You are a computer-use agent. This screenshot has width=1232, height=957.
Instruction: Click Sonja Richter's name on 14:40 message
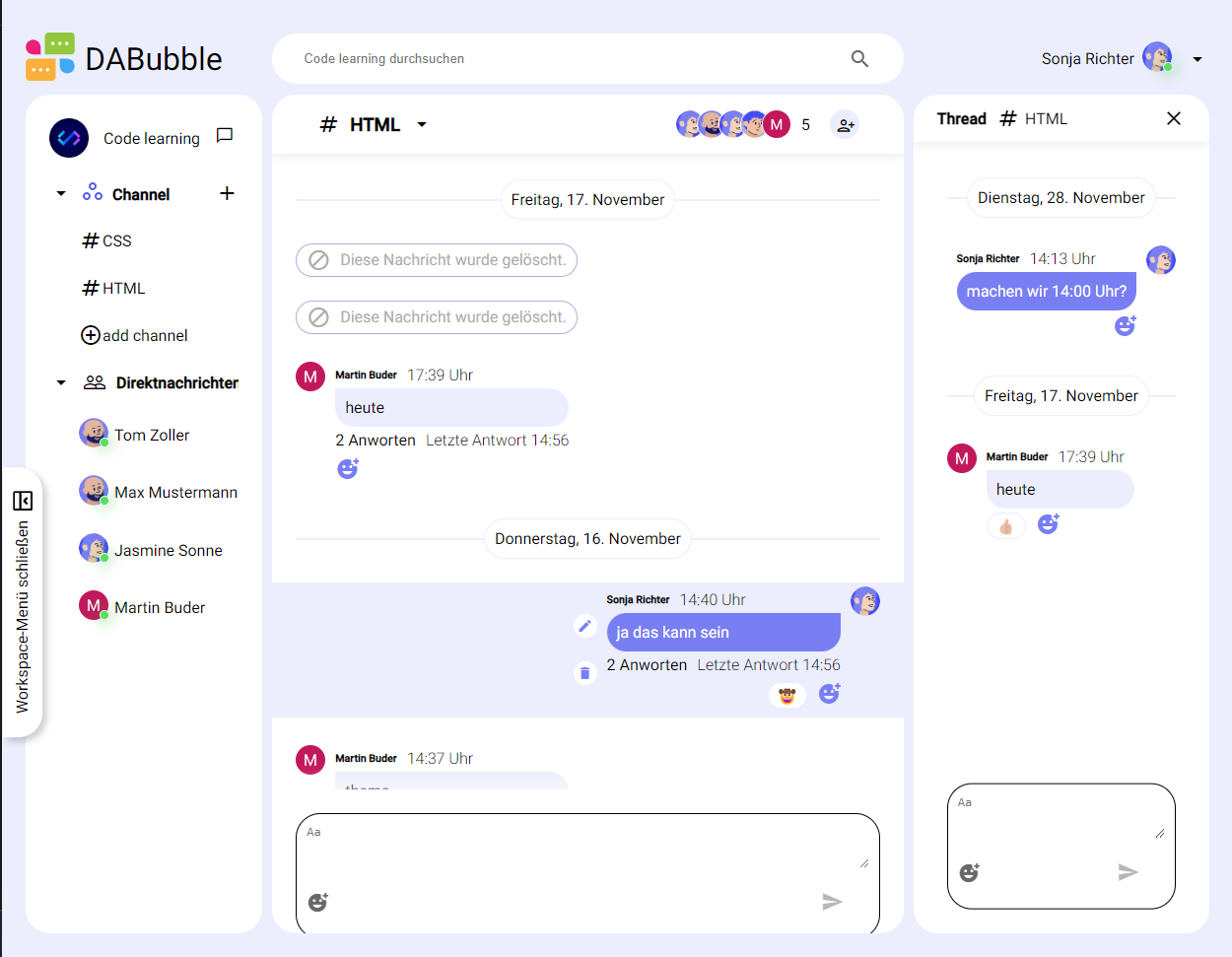tap(638, 599)
